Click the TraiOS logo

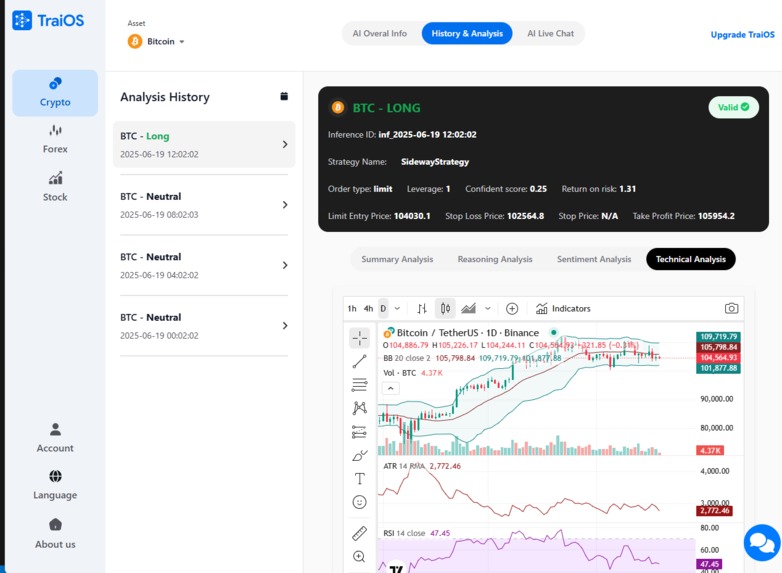(x=48, y=20)
